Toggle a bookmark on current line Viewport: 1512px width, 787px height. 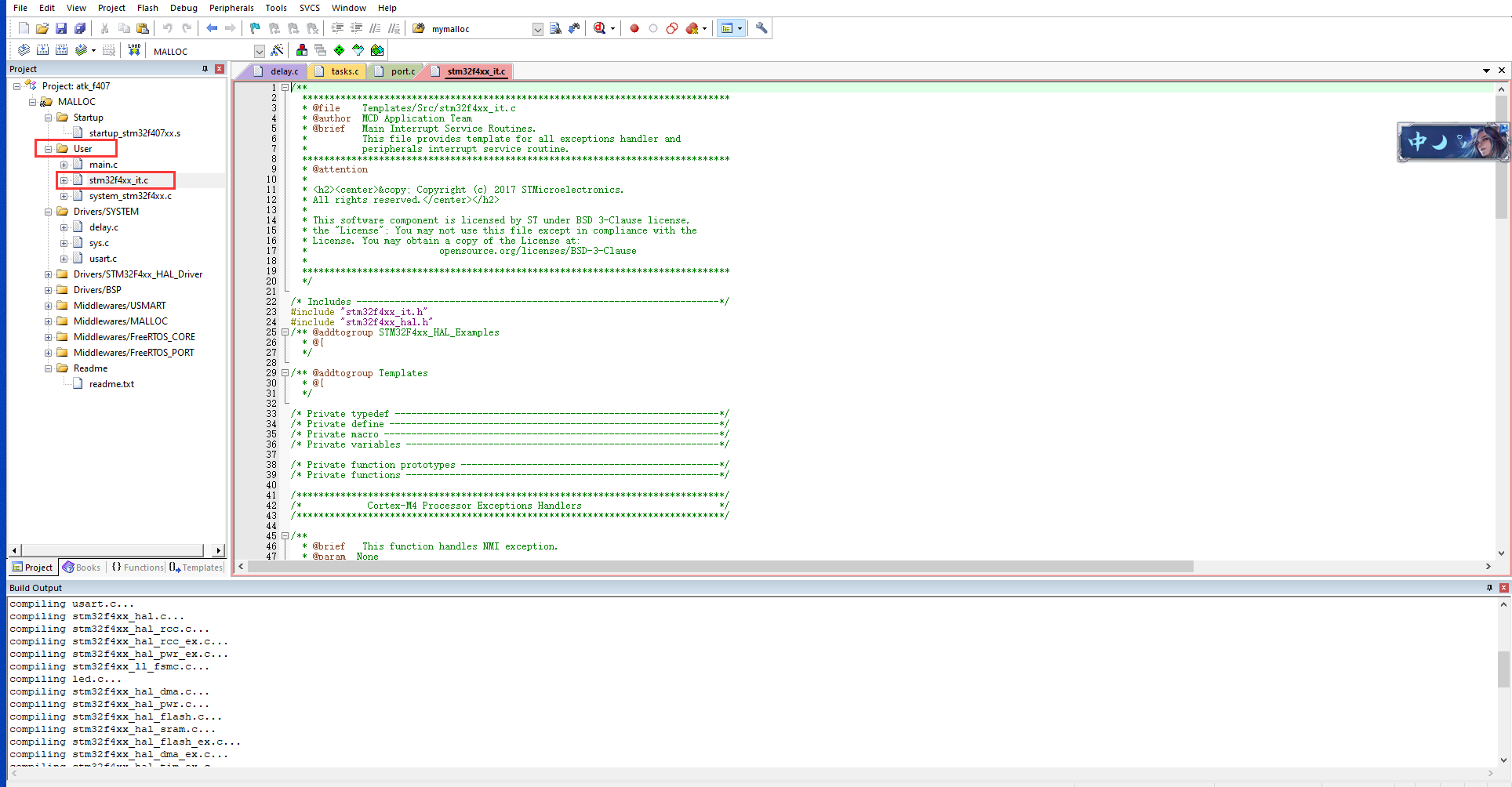(254, 28)
